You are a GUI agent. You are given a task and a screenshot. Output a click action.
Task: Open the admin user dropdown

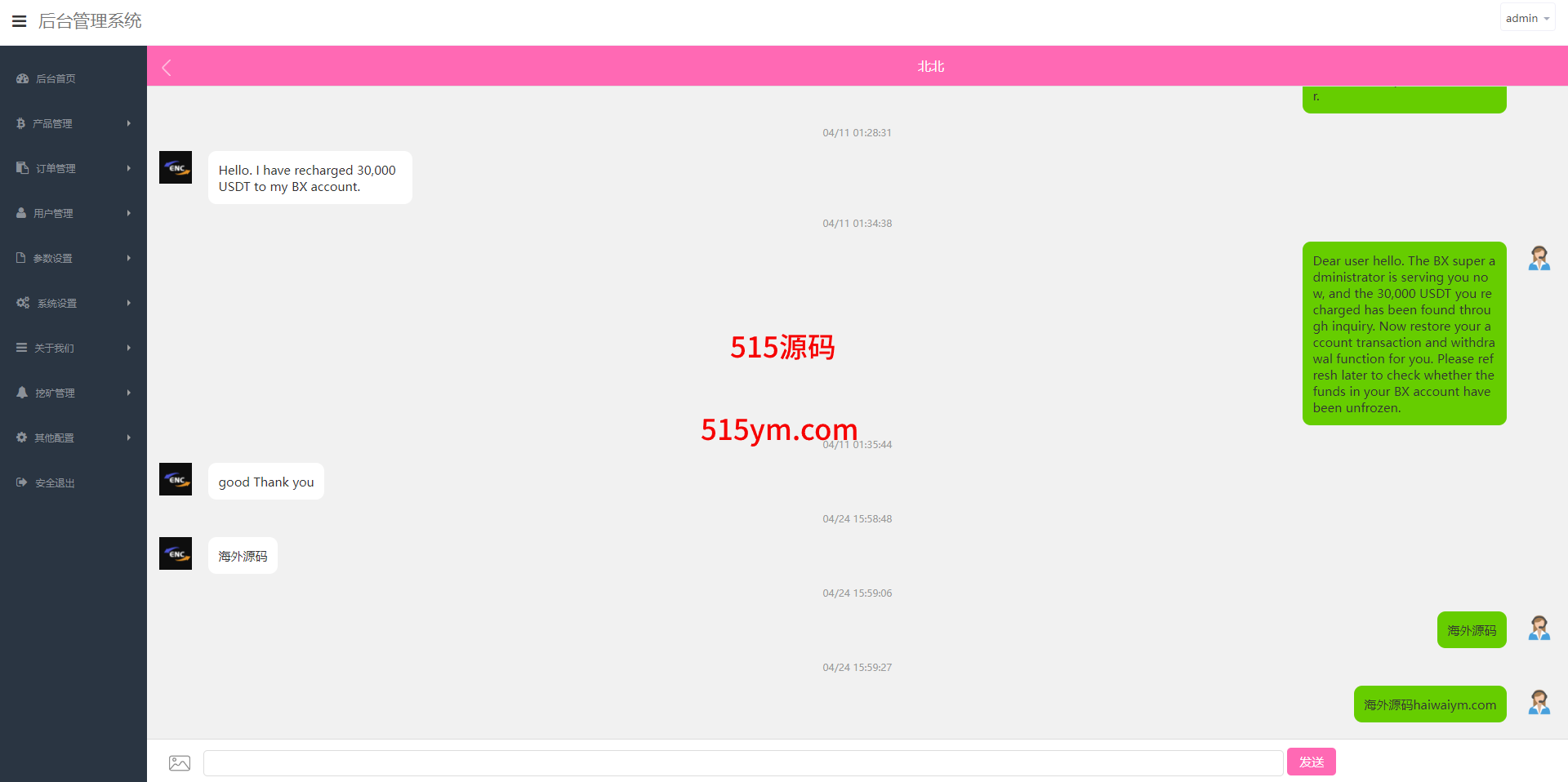click(x=1527, y=18)
